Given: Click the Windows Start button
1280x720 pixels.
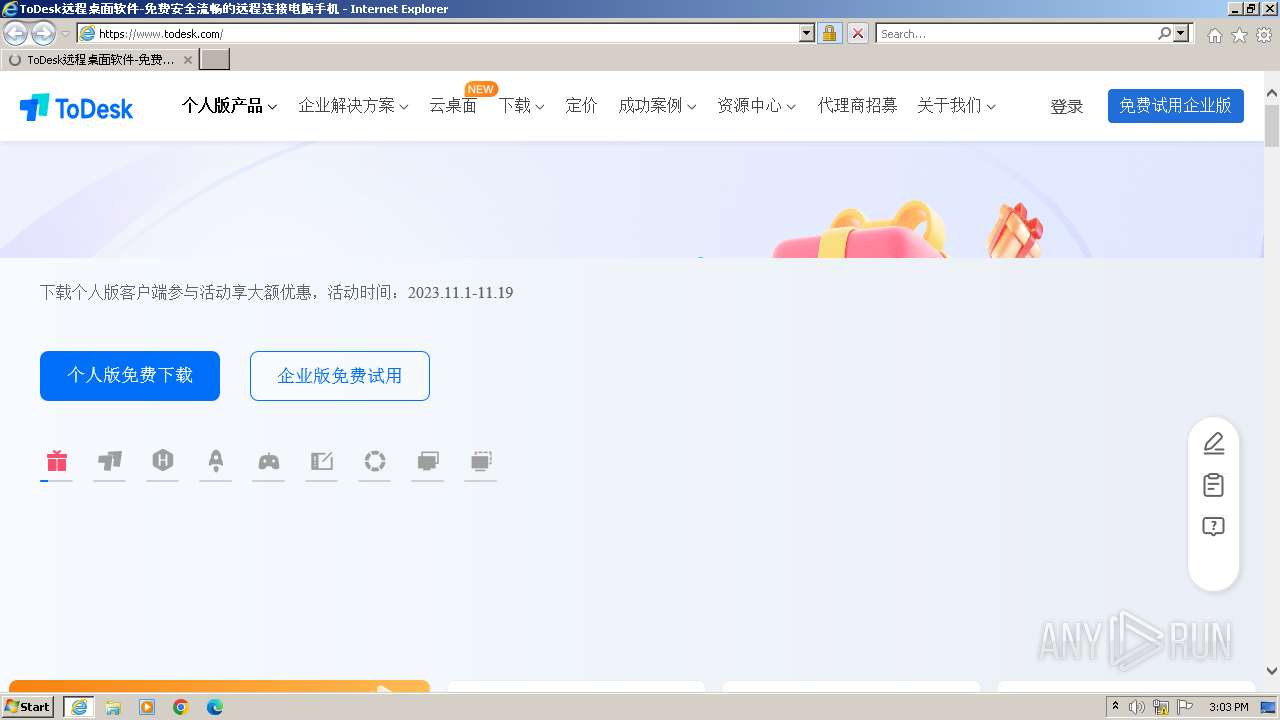Looking at the screenshot, I should tap(28, 707).
